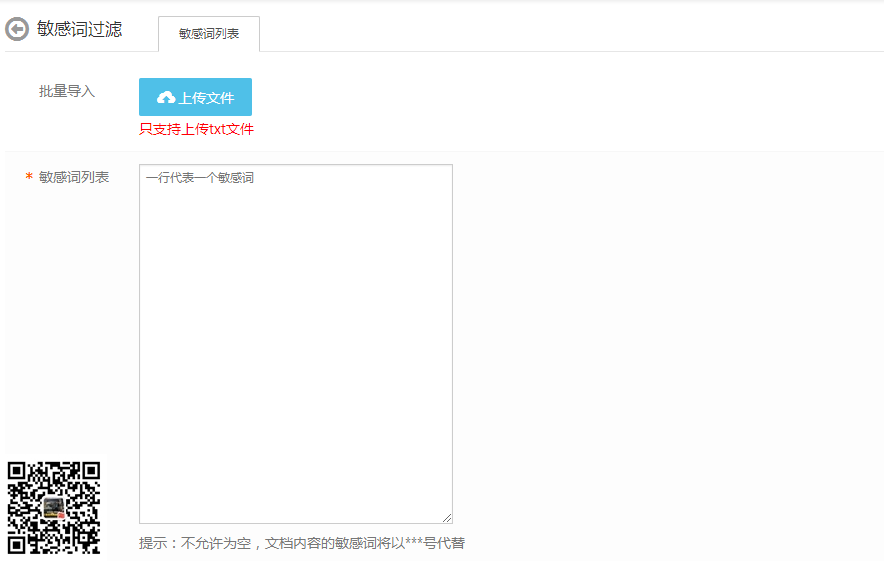Click the 敏感词过滤 page title
Image resolution: width=884 pixels, height=561 pixels.
point(79,30)
